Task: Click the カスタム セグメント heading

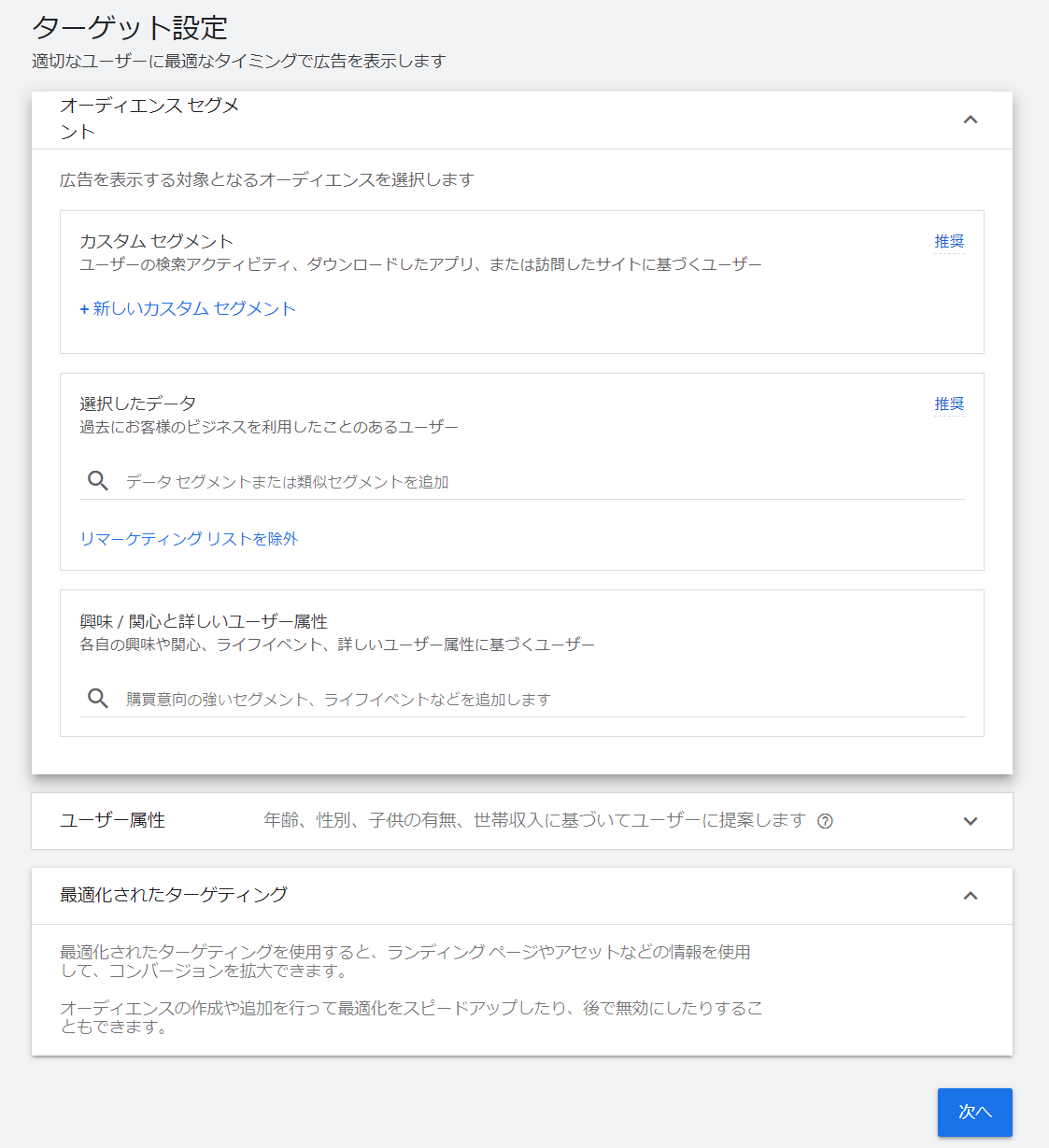Action: 156,241
